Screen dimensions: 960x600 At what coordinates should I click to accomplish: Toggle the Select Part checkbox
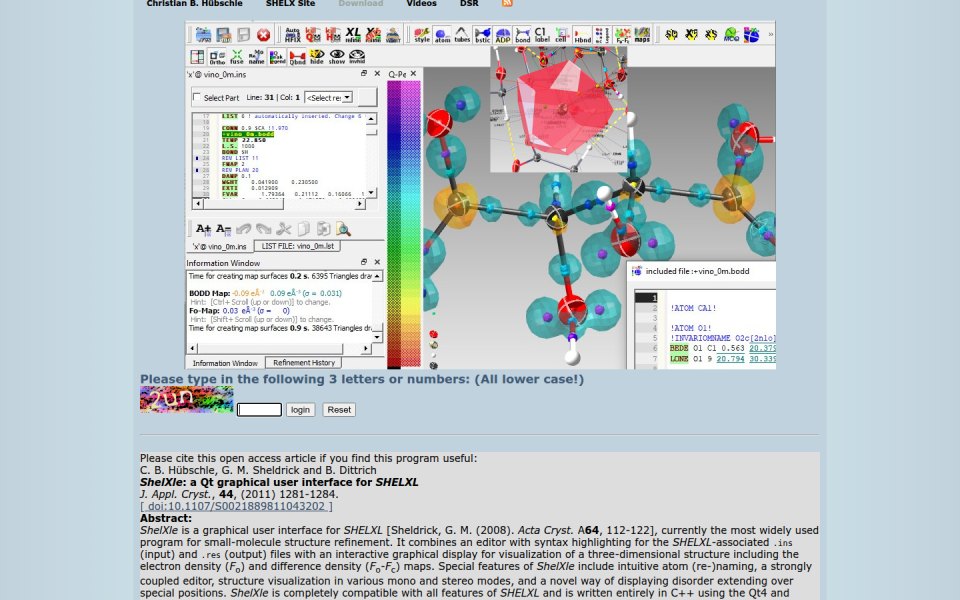coord(197,97)
